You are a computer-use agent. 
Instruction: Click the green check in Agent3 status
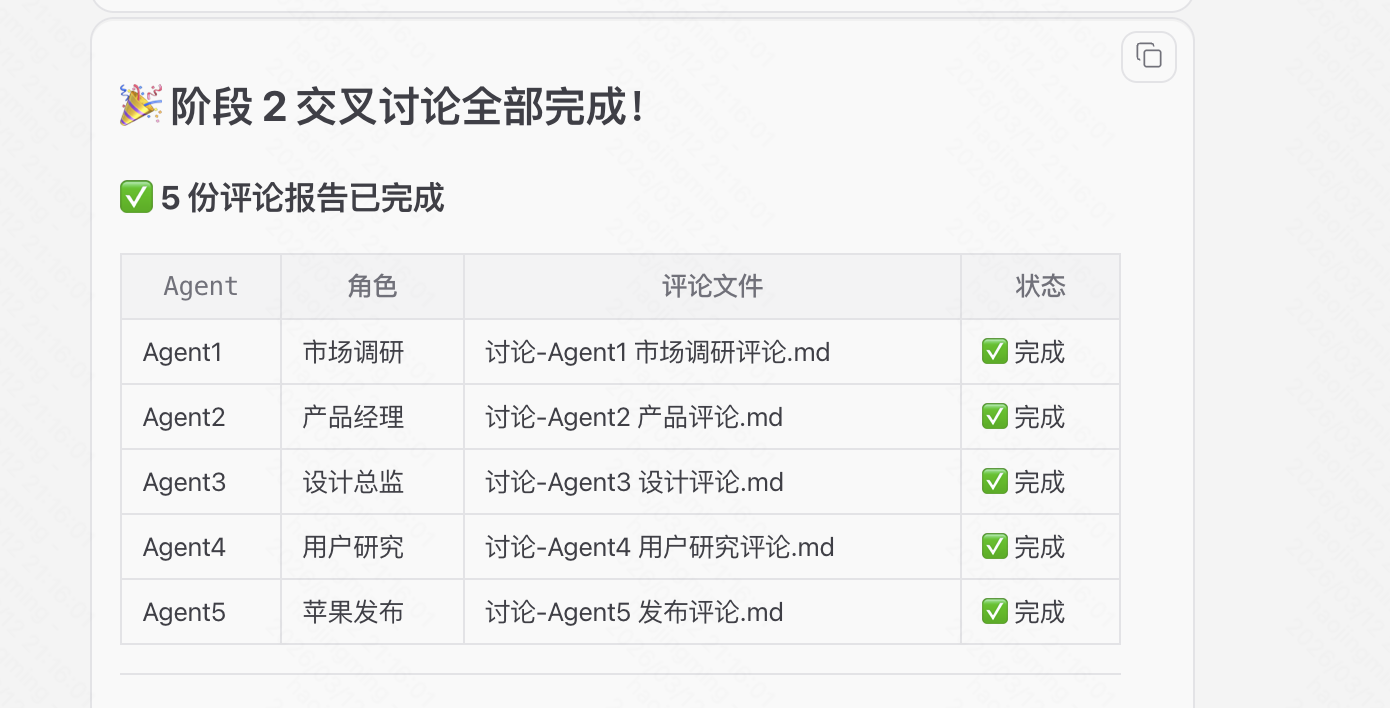[994, 481]
